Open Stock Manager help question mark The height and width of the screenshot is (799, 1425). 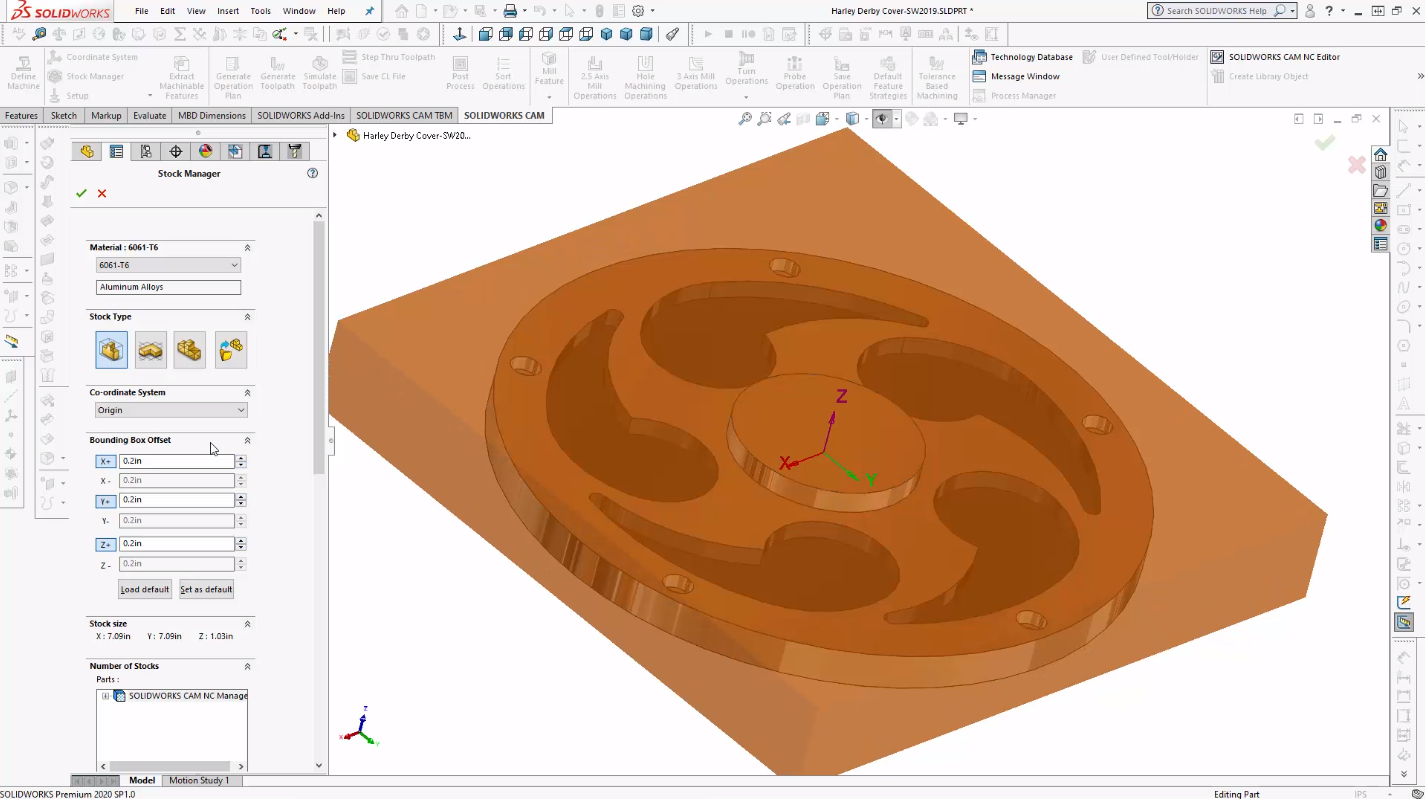pos(312,173)
